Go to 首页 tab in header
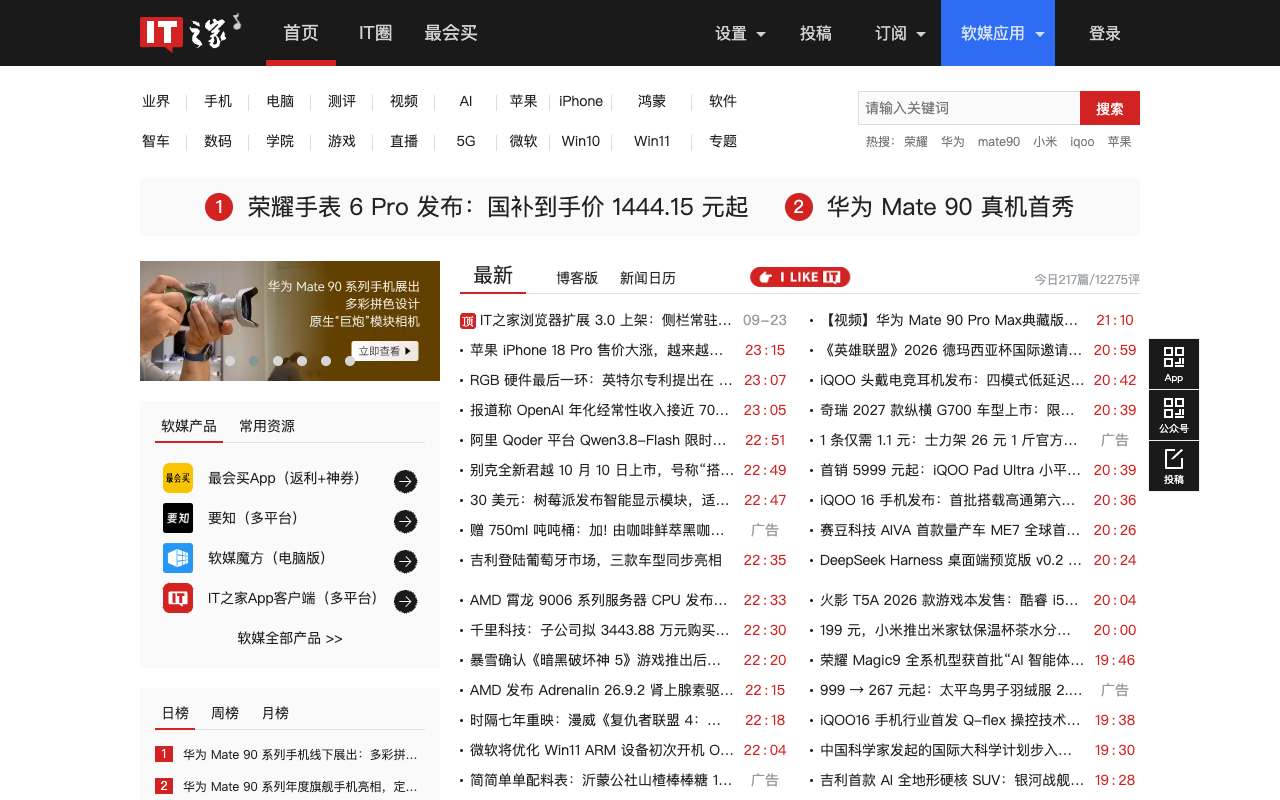The height and width of the screenshot is (800, 1280). coord(301,33)
